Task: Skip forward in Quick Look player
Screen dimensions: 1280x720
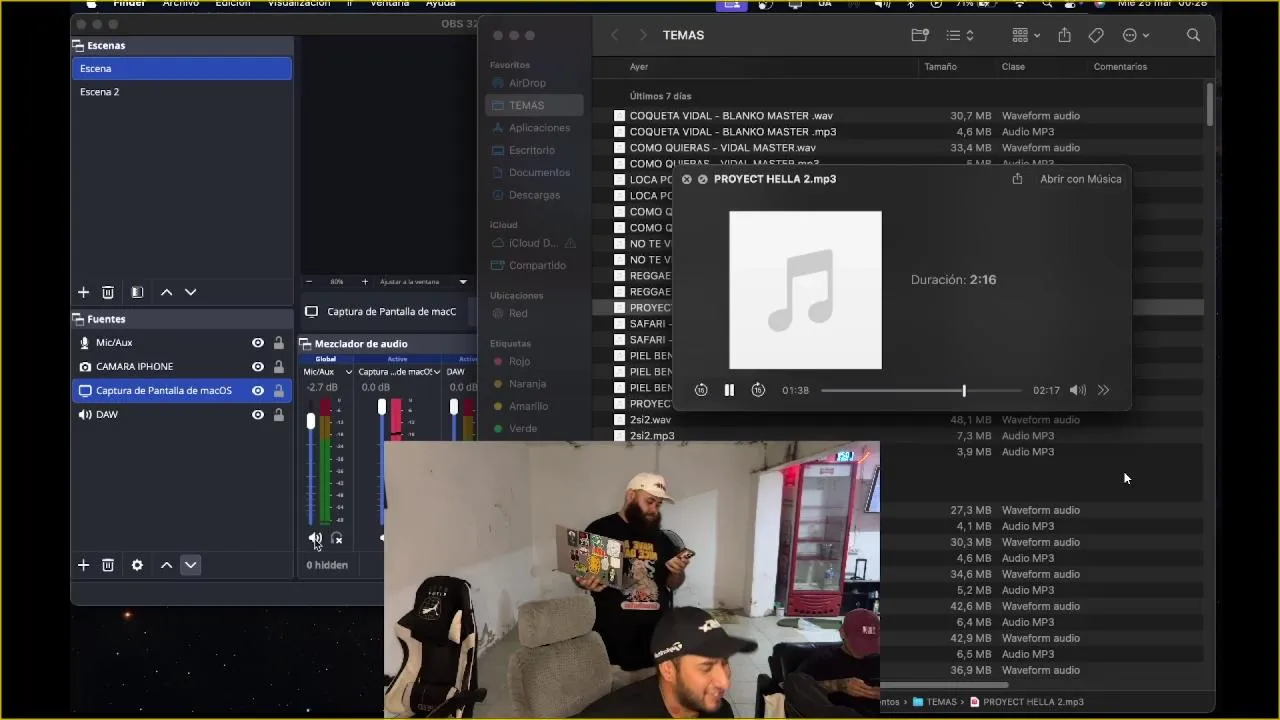Action: tap(758, 390)
